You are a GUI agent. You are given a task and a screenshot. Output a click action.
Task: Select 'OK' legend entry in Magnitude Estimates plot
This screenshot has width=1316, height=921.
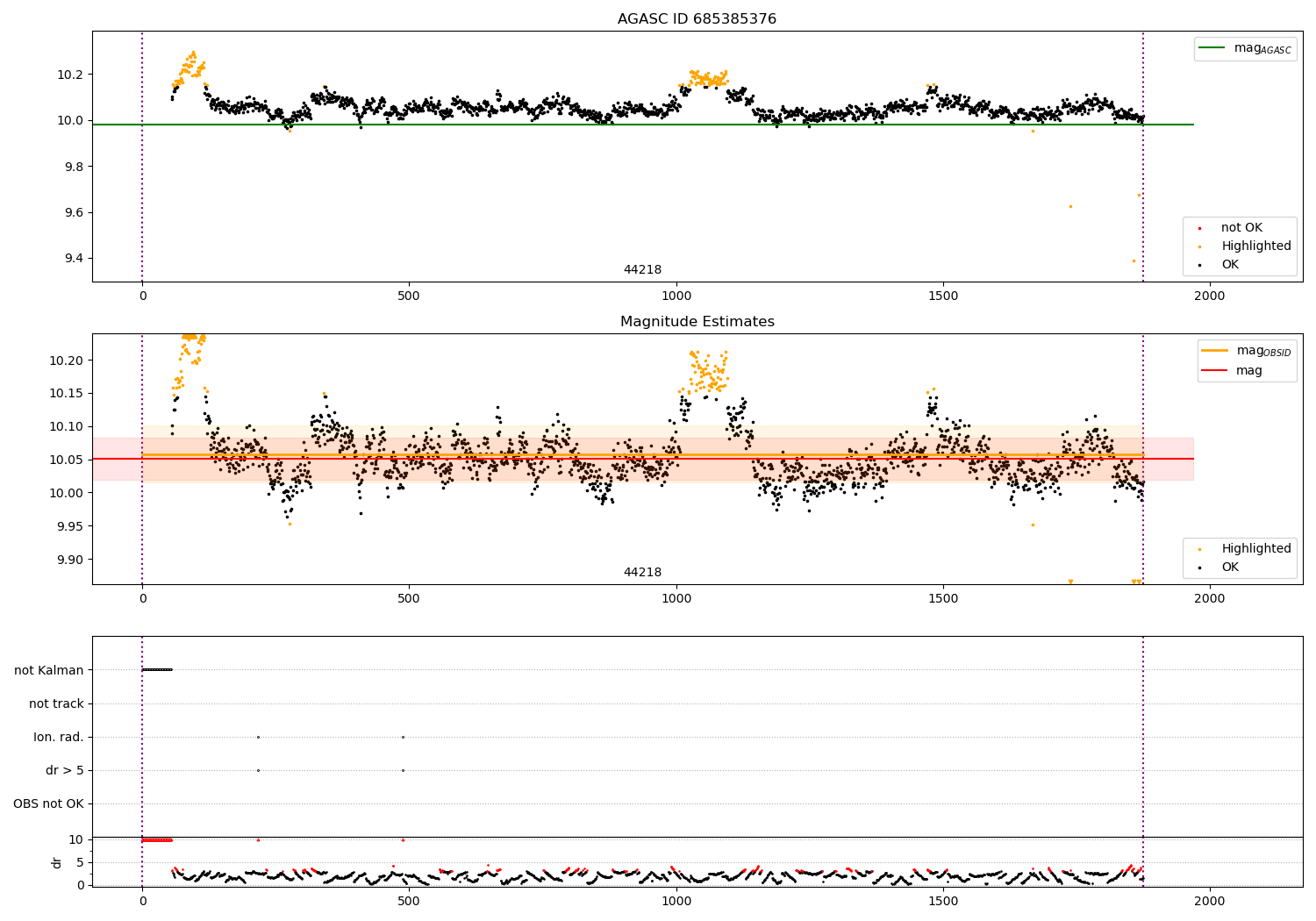[1230, 568]
